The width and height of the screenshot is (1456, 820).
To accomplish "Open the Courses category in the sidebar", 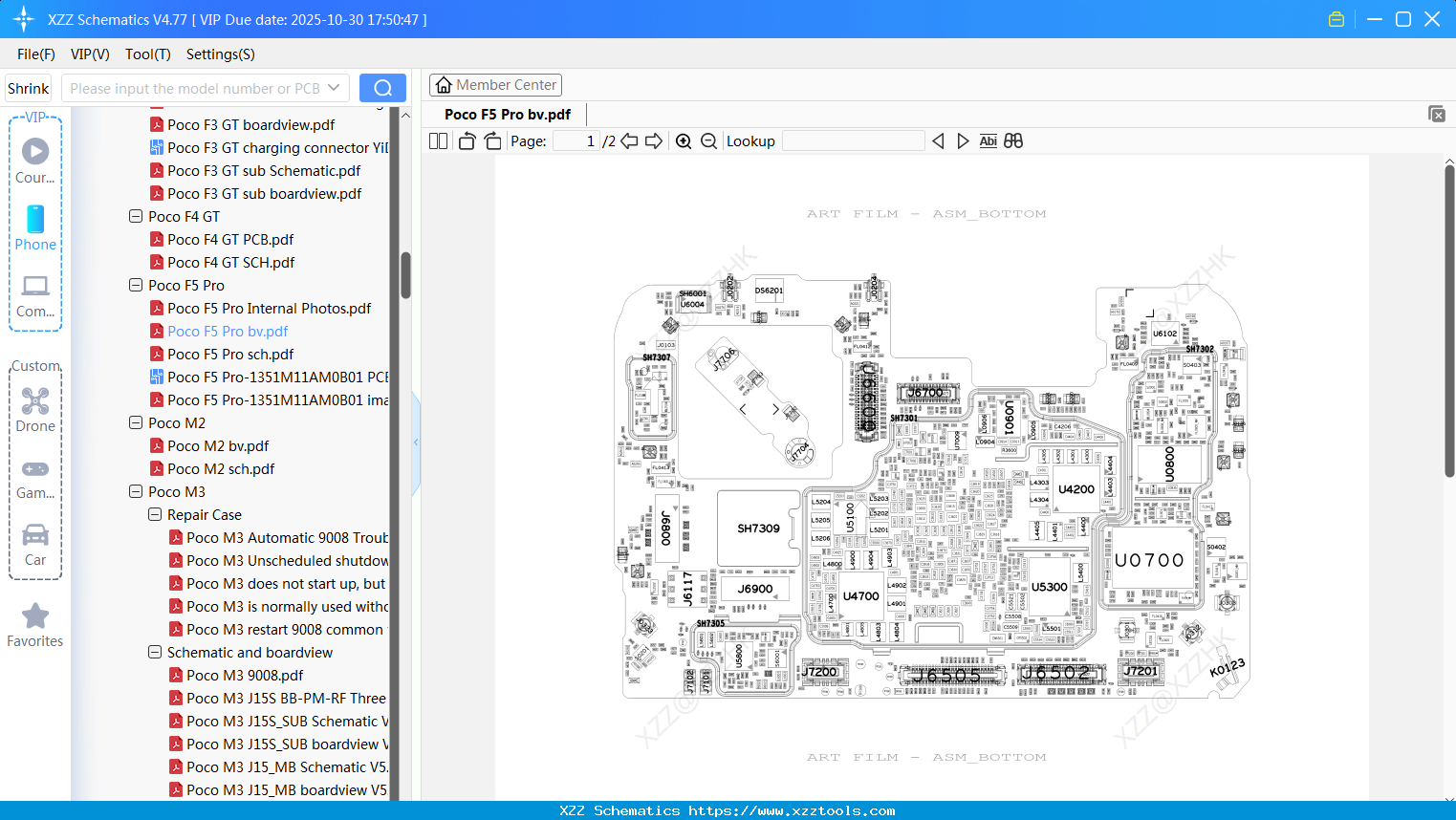I will pyautogui.click(x=35, y=161).
